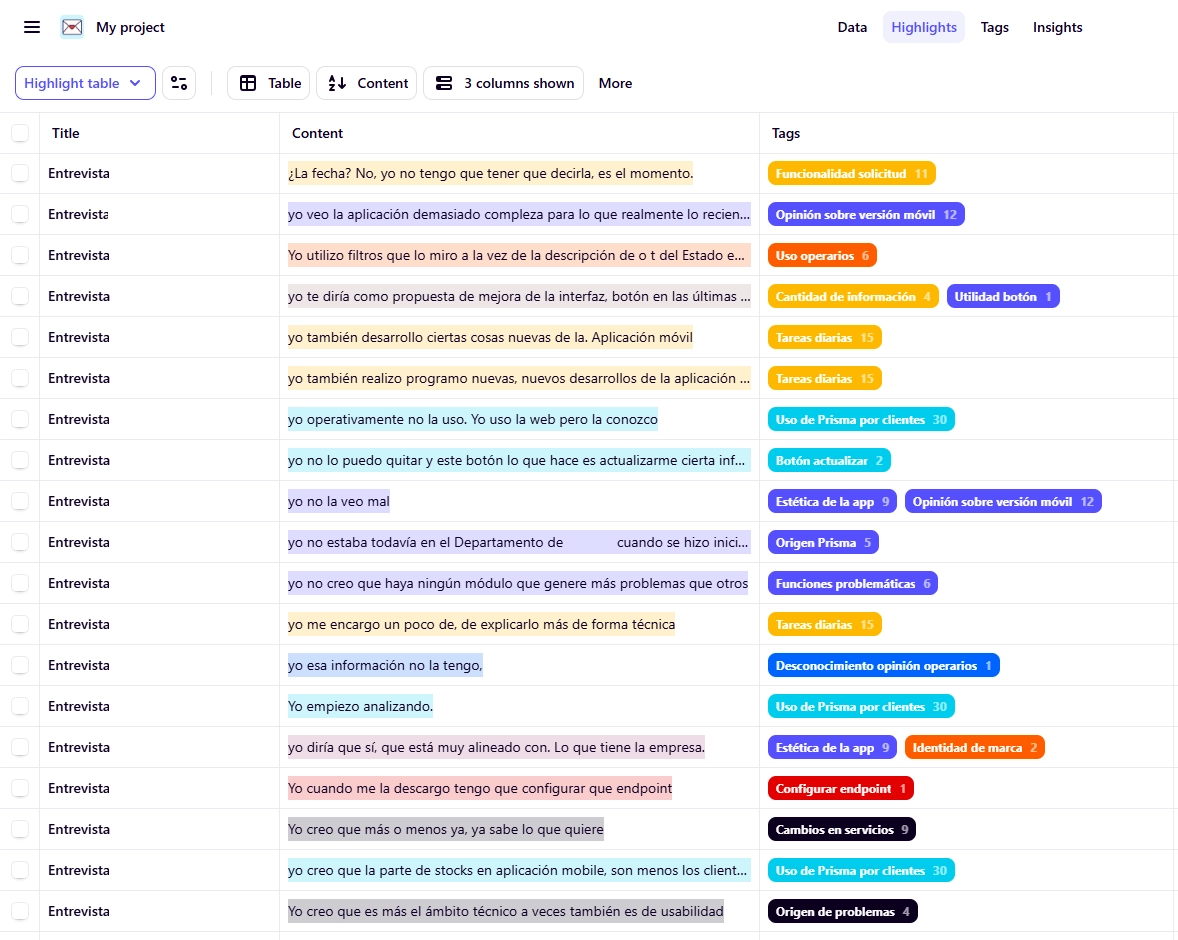
Task: Select the Configurar endpoint tag
Action: [x=840, y=788]
